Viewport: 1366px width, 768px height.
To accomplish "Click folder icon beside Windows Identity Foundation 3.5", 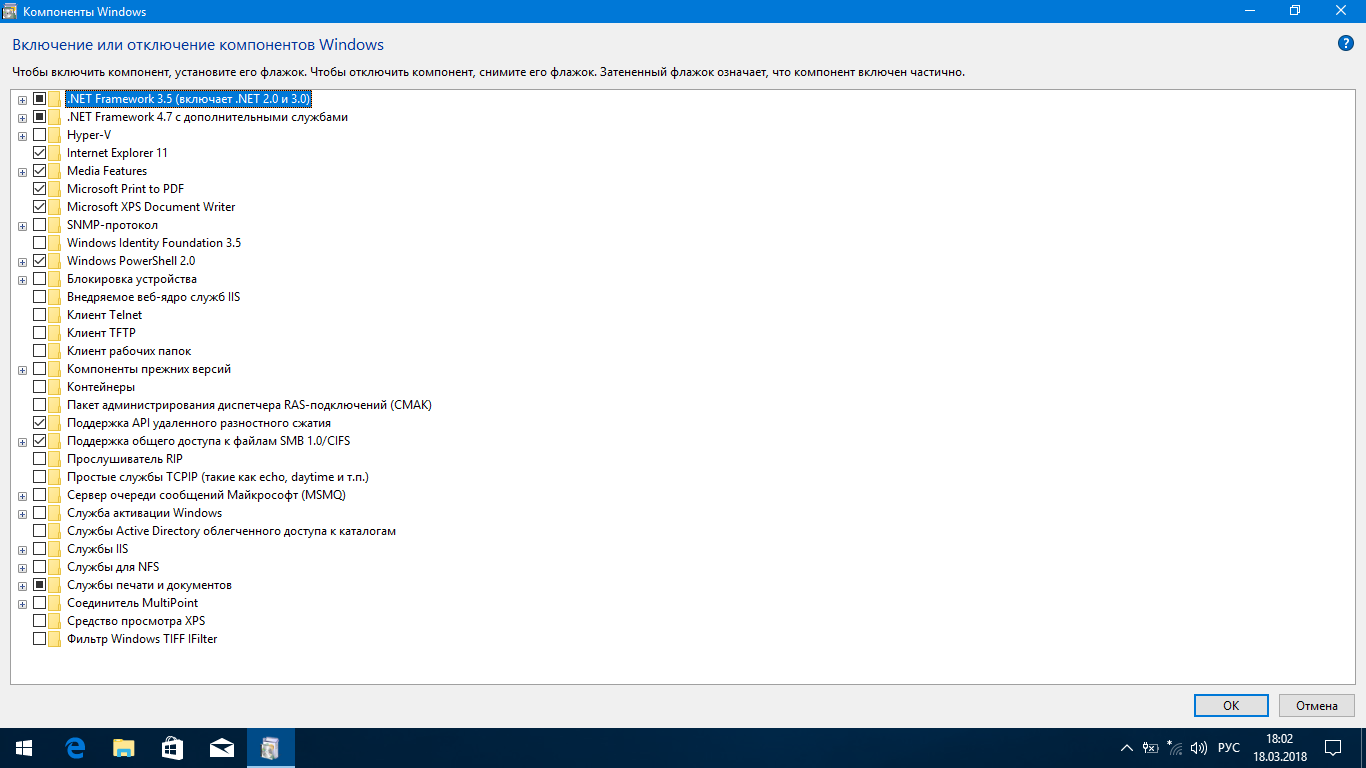I will coord(54,243).
